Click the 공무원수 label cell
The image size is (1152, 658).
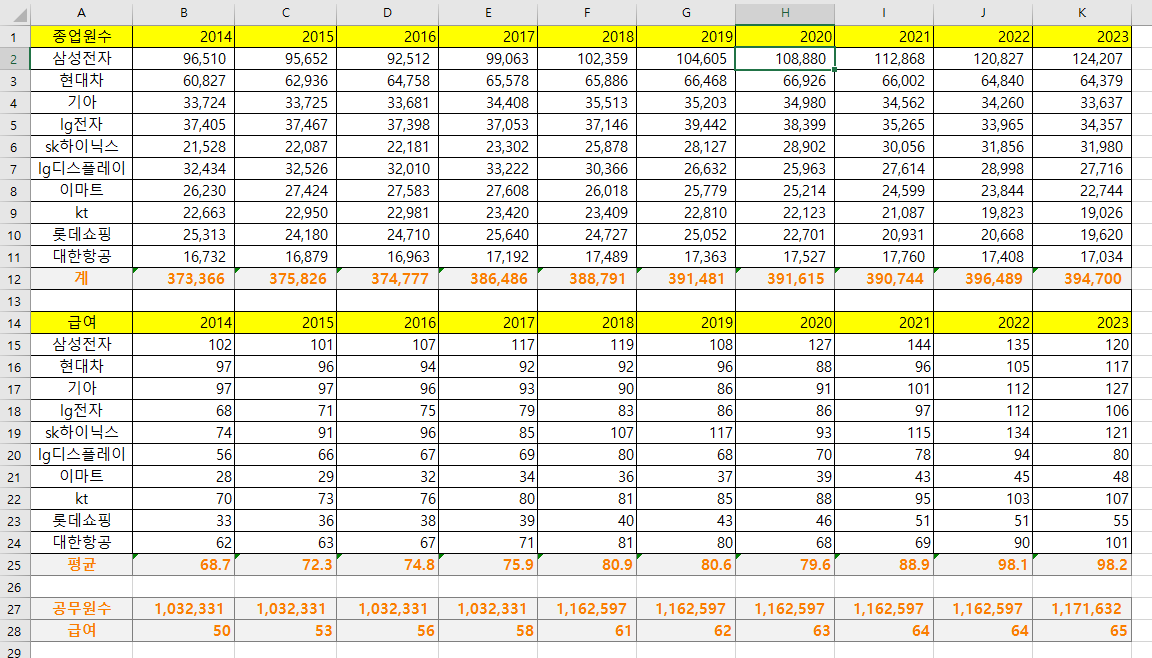(81, 608)
